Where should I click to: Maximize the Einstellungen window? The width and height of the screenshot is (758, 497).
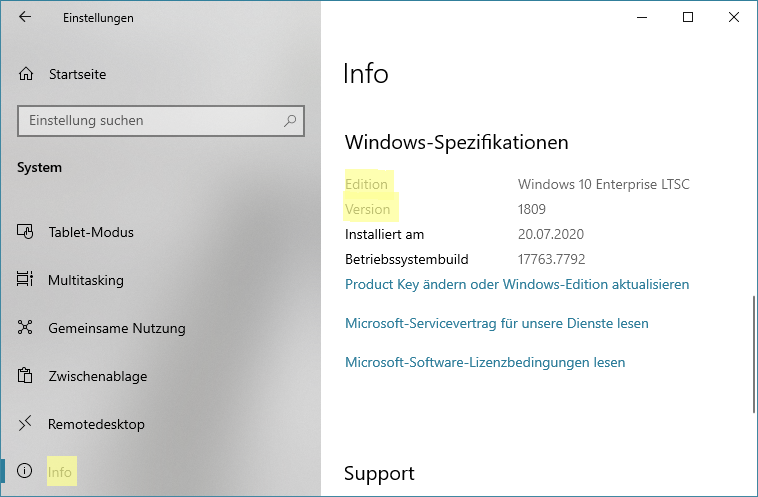click(688, 17)
